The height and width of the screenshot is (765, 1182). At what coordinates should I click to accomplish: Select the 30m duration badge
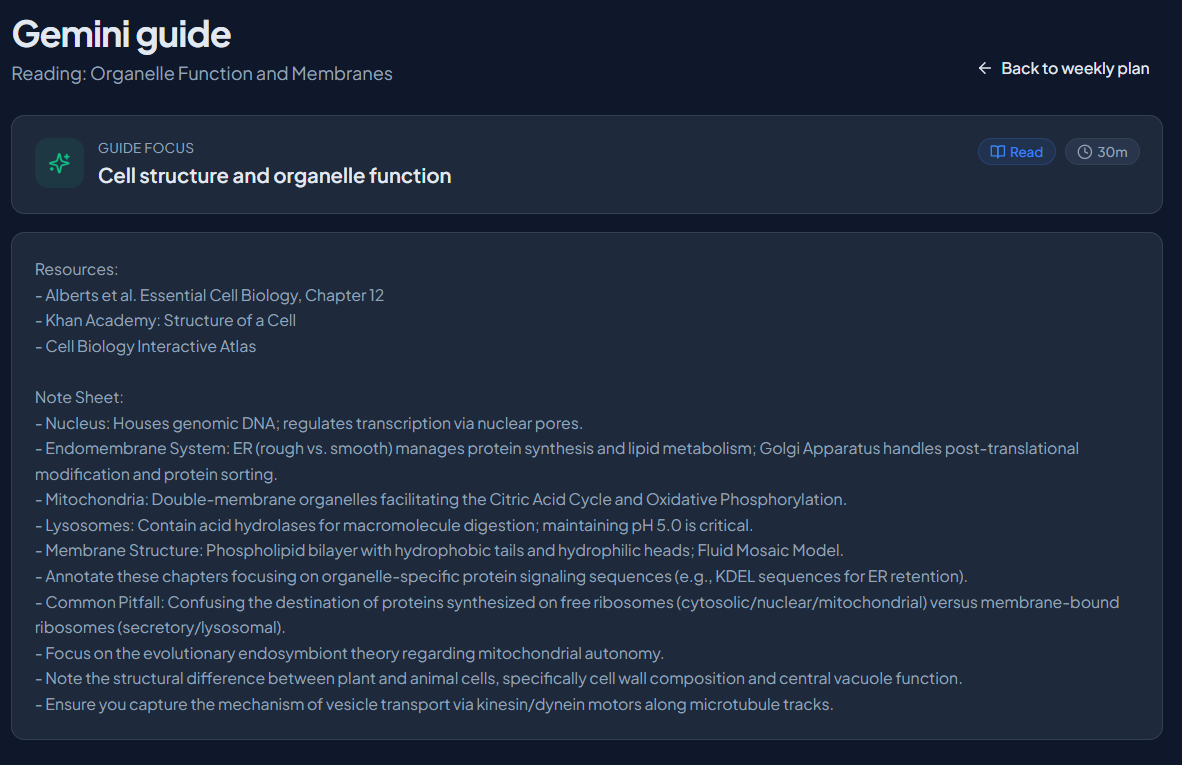coord(1101,152)
